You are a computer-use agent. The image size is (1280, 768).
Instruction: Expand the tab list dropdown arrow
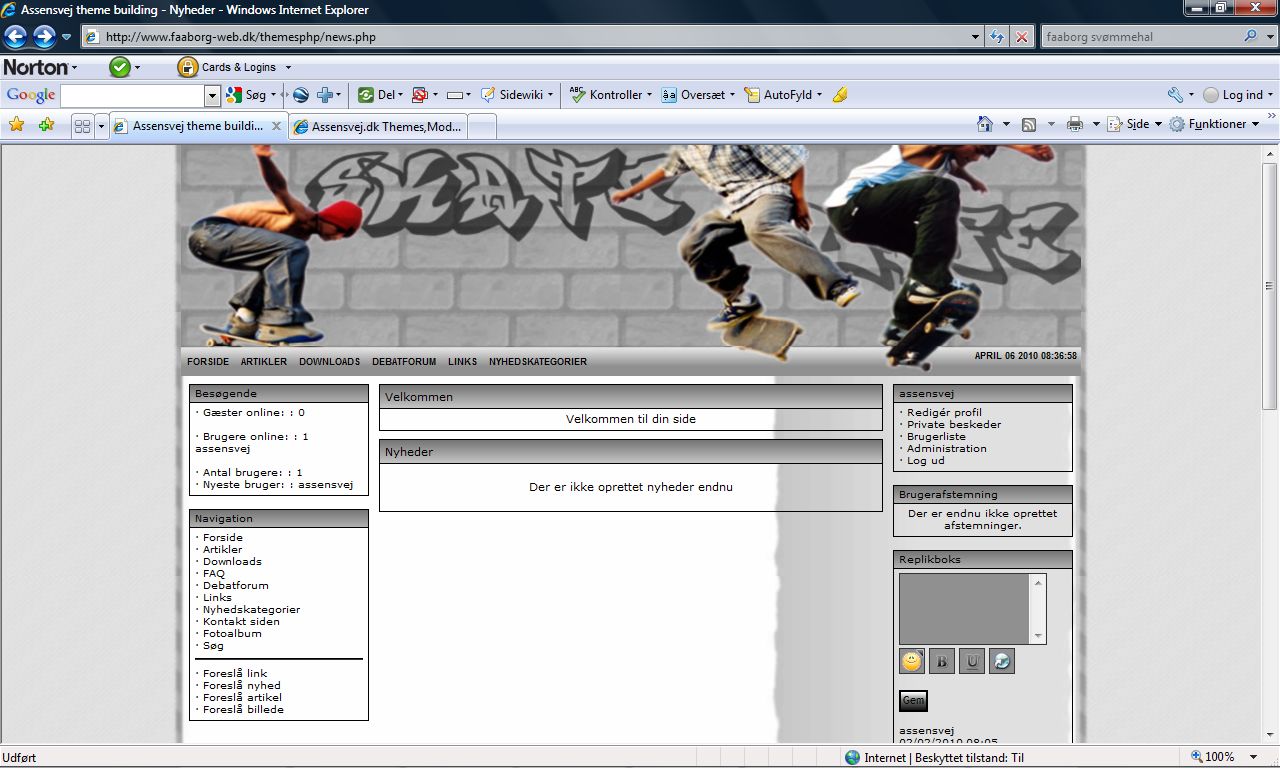(101, 126)
